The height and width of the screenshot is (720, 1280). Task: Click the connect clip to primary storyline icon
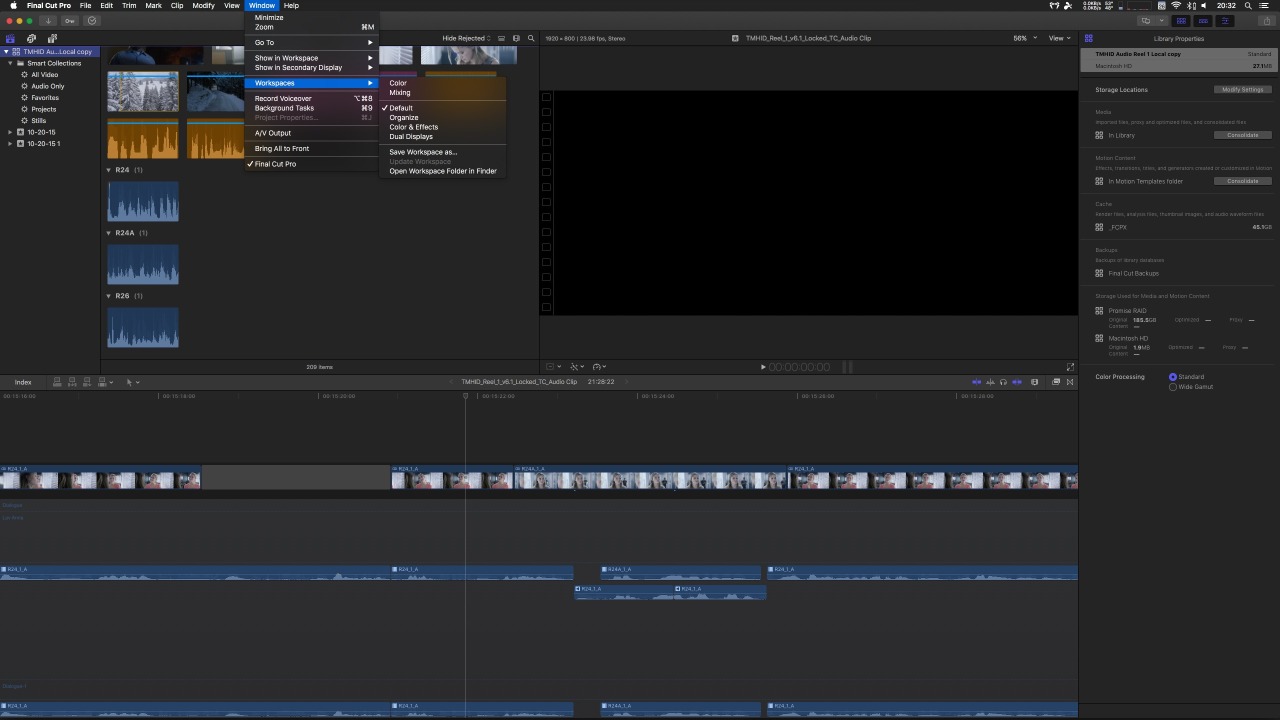57,382
